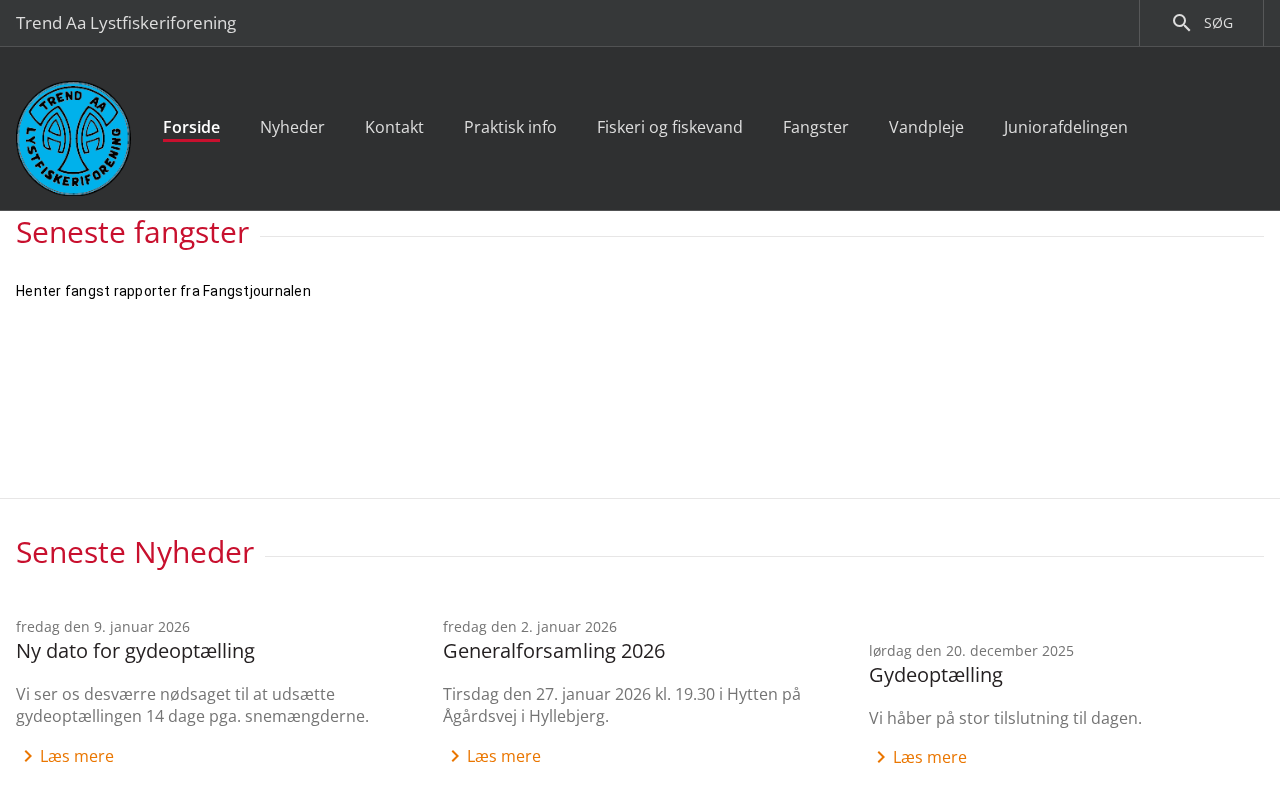Open the Praktisk info menu

[510, 127]
